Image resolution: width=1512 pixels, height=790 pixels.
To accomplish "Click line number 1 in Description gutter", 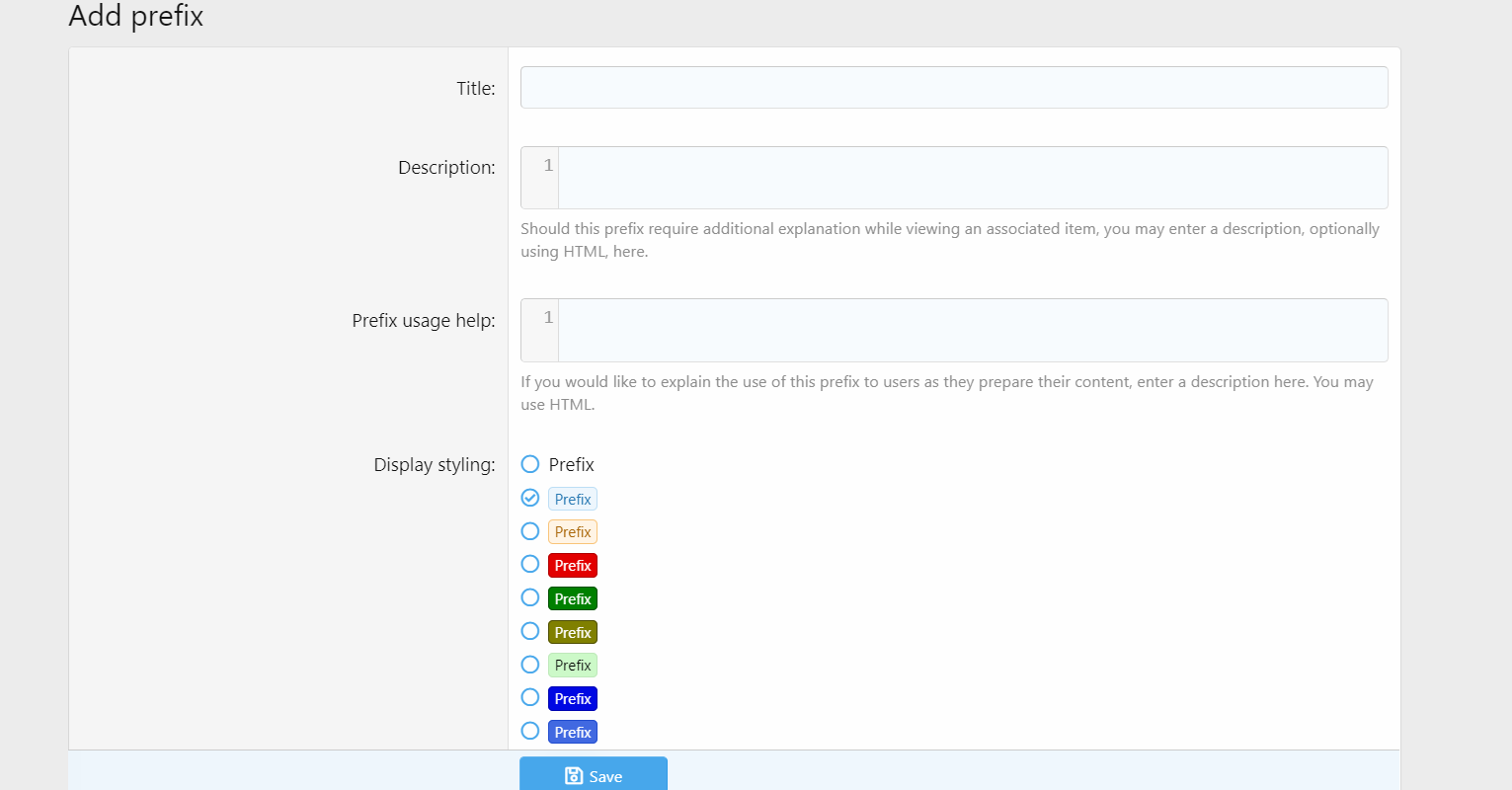I will click(548, 166).
